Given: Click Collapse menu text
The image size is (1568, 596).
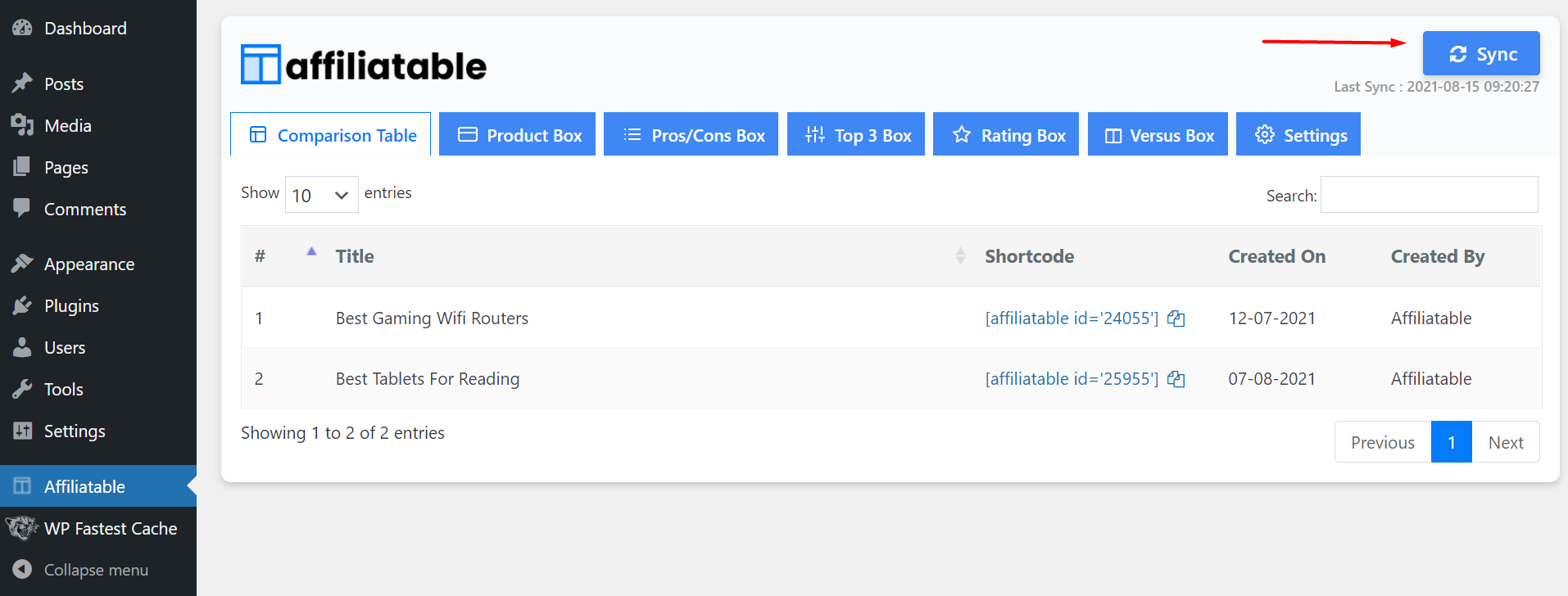Looking at the screenshot, I should 96,570.
